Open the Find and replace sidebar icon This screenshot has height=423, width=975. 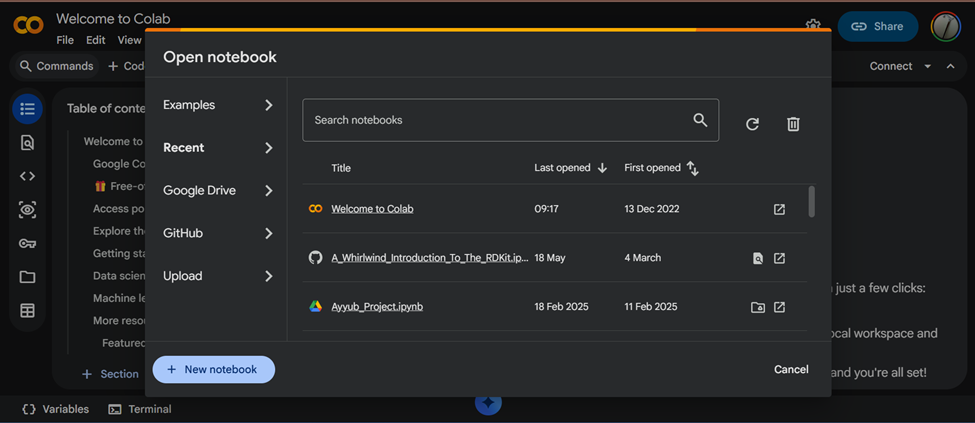(27, 143)
